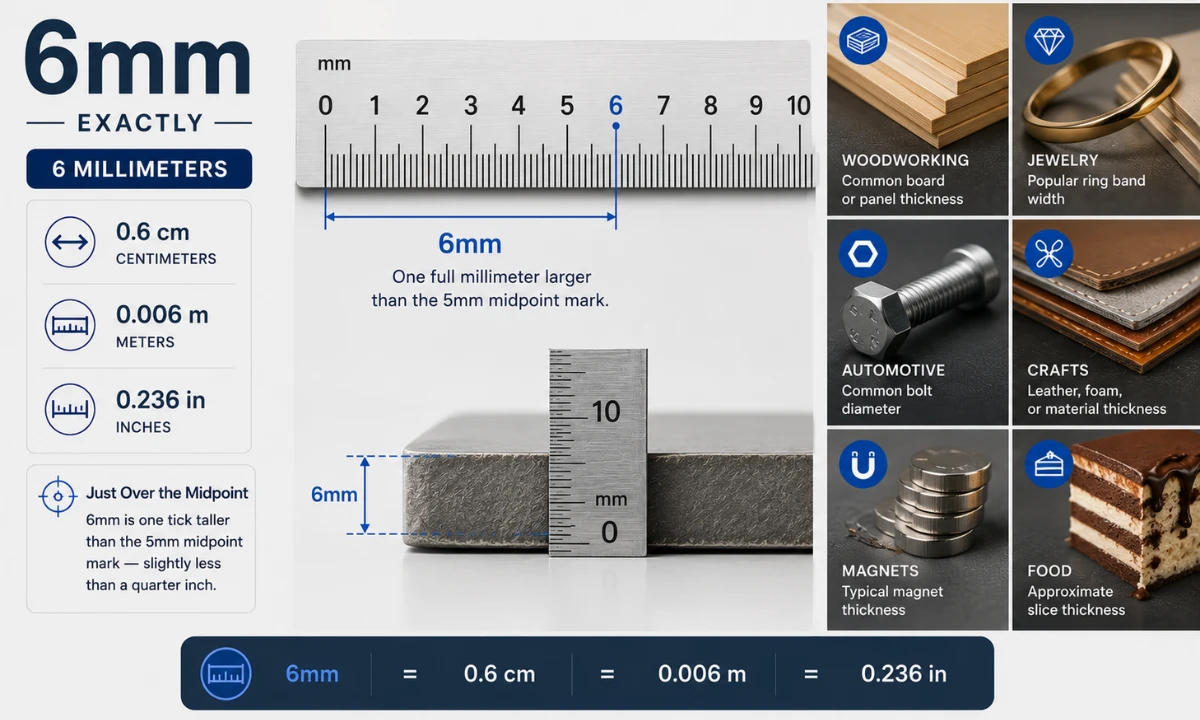Click 6mm in the bottom conversion bar
The height and width of the screenshot is (720, 1200).
pos(312,674)
